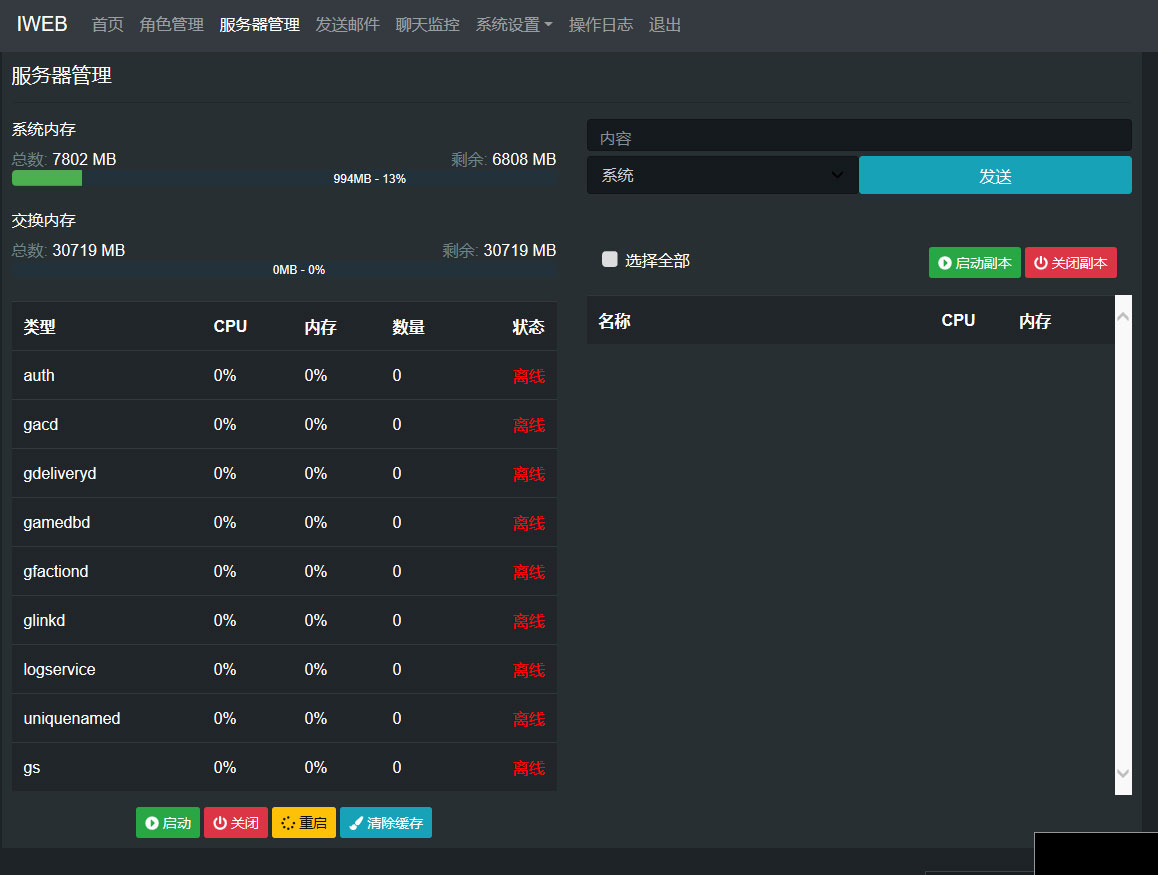The height and width of the screenshot is (875, 1158).
Task: Switch to 聊天监控 chat monitoring
Action: (x=428, y=25)
